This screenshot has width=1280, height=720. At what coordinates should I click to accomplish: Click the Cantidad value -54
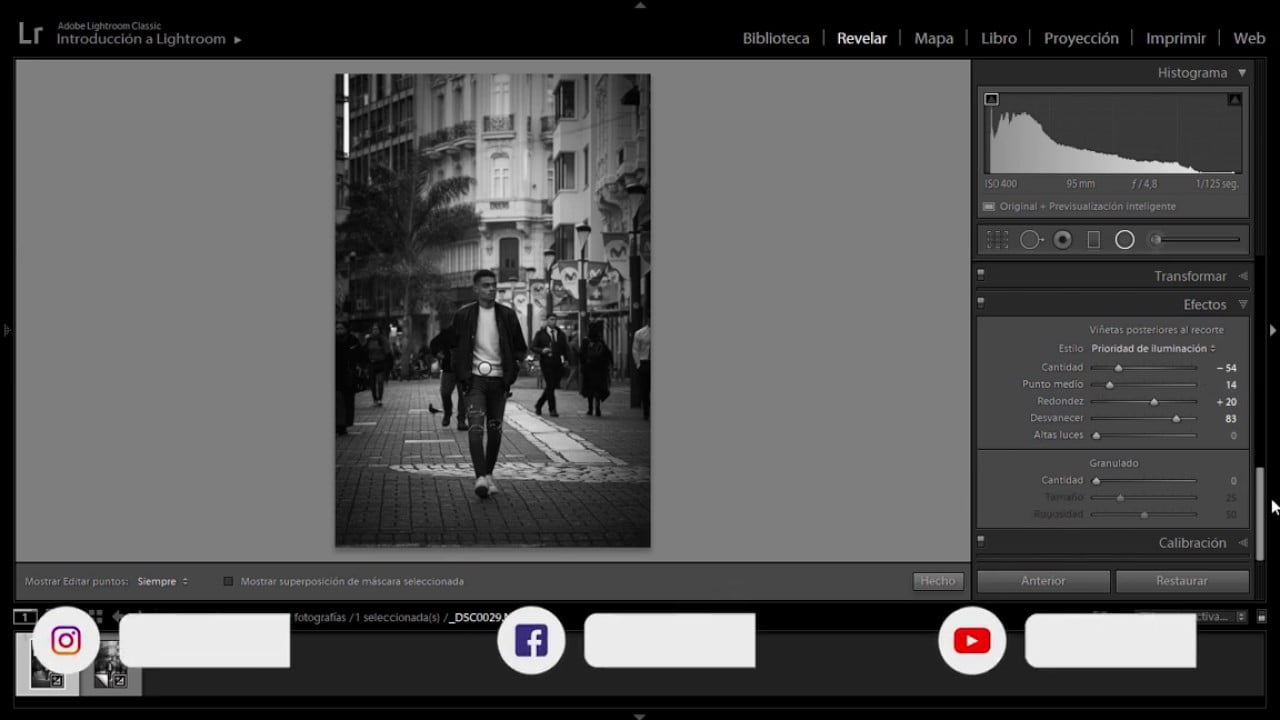[1227, 368]
